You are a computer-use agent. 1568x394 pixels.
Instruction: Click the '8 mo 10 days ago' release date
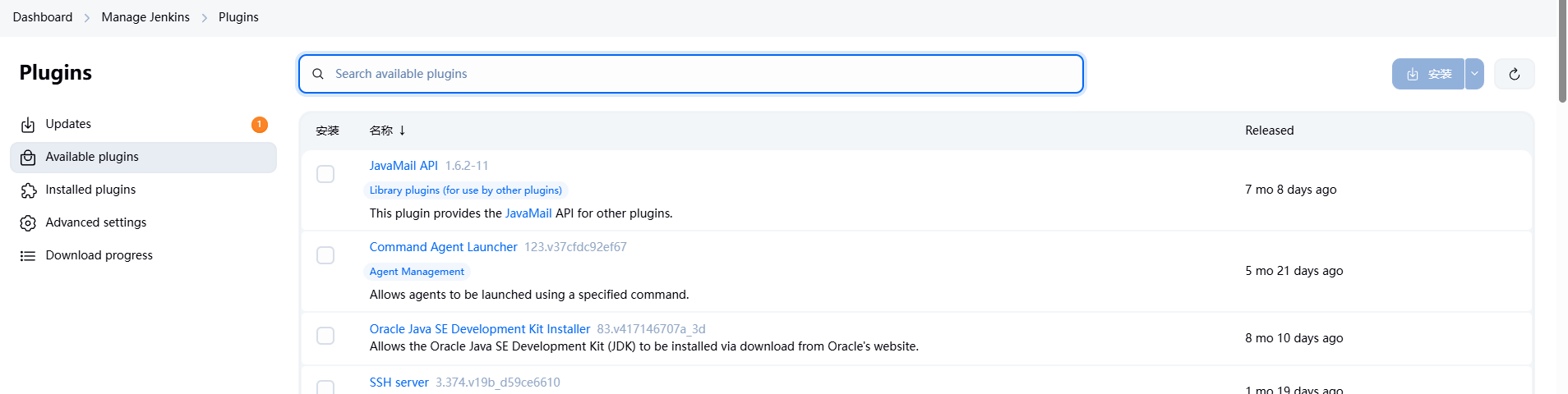1294,338
